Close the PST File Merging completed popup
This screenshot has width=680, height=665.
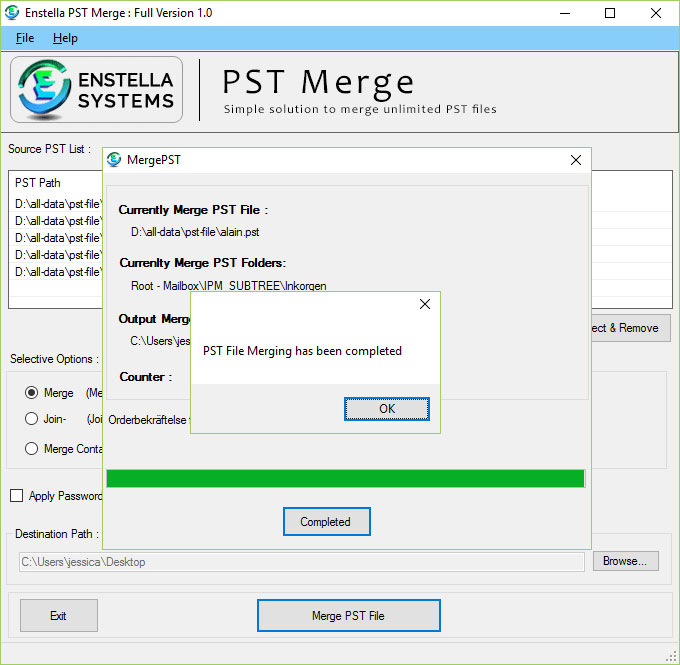[425, 304]
